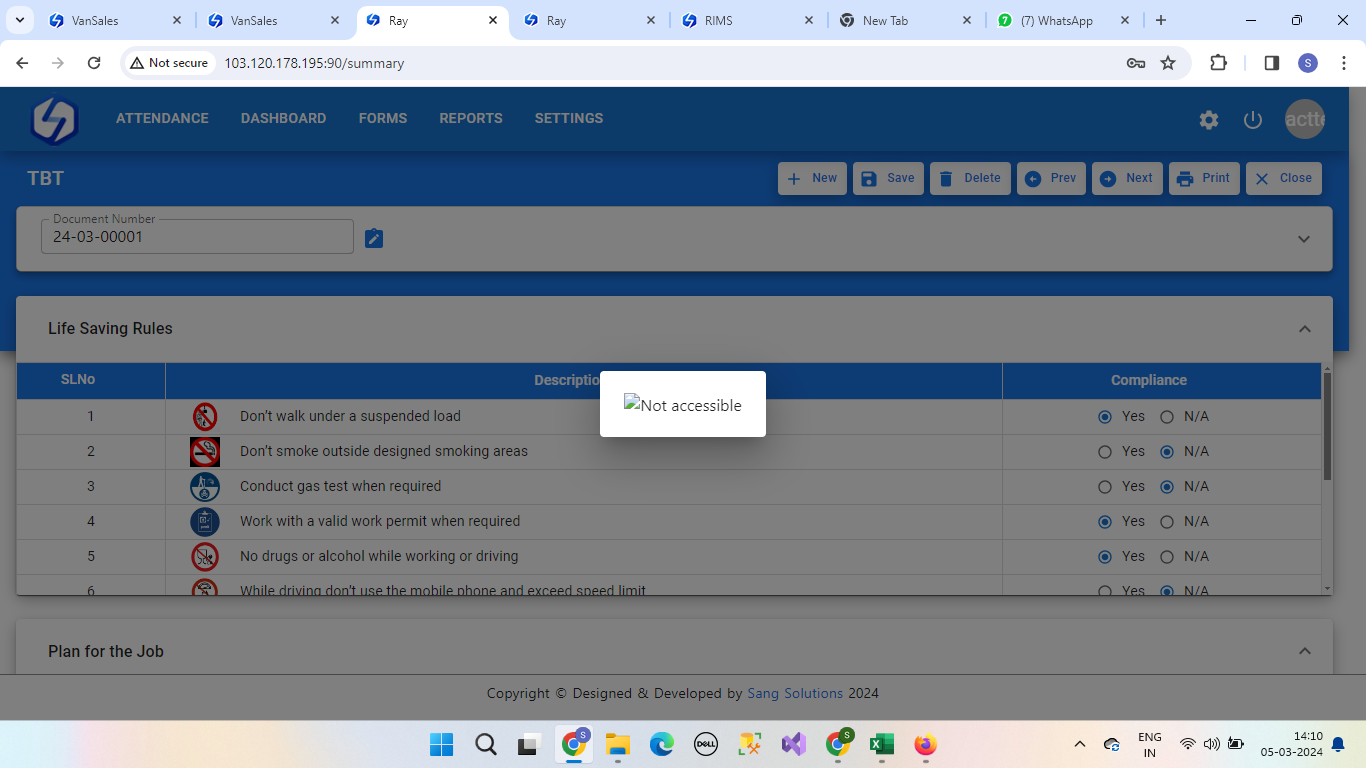Collapse the Plan for the Job section
The width and height of the screenshot is (1366, 768).
point(1304,651)
